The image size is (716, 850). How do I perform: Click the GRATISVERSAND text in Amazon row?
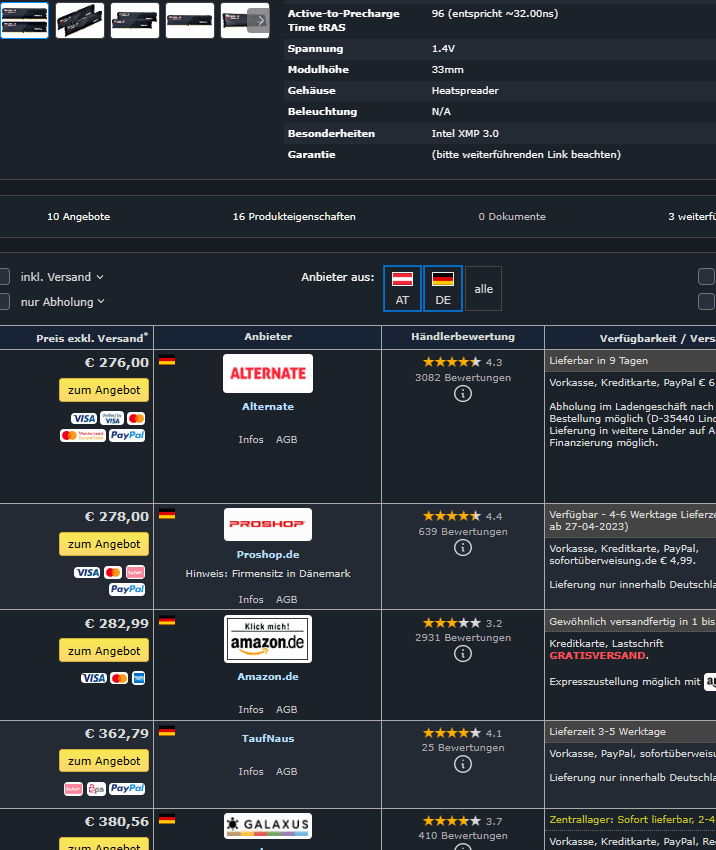point(597,655)
